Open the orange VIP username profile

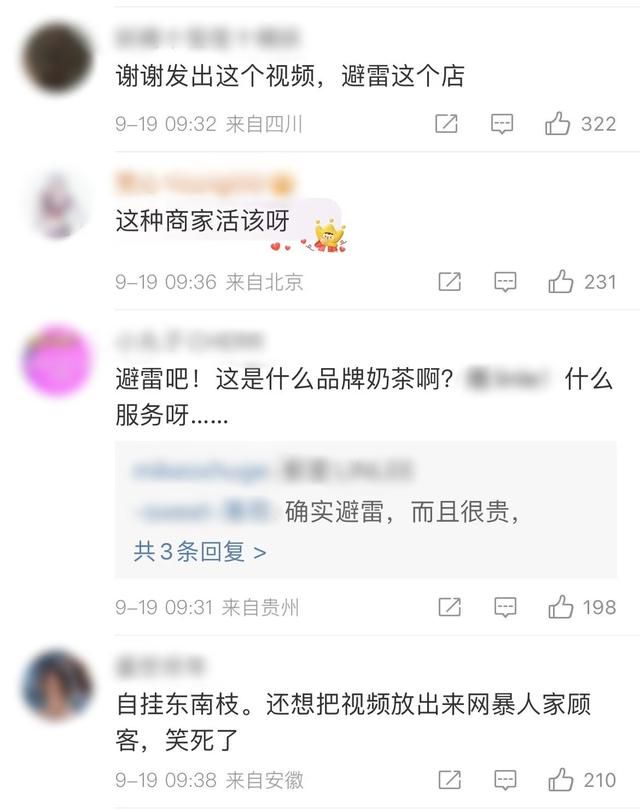[x=205, y=184]
